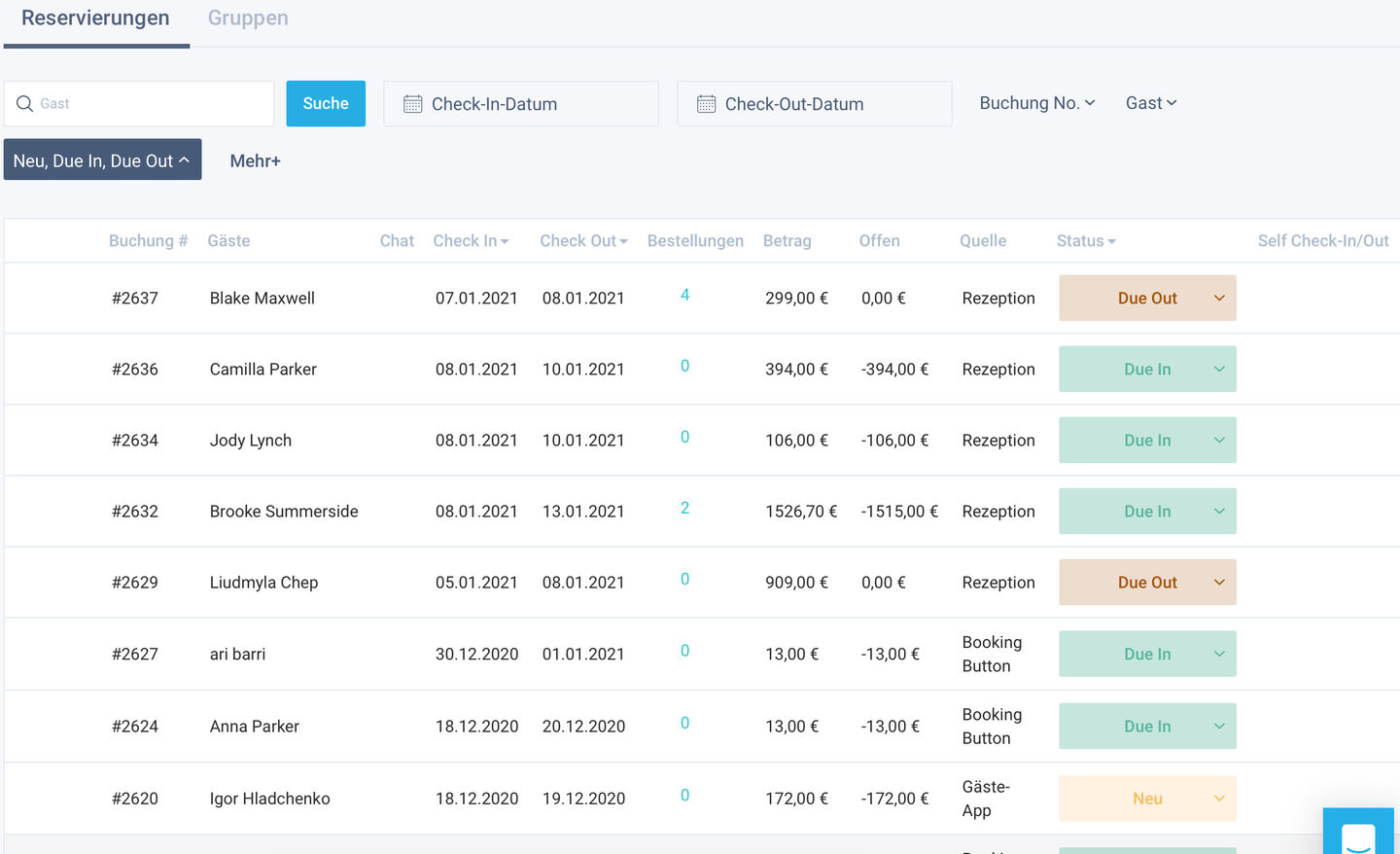Click guest name Liudmyla Chep
The image size is (1400, 854).
click(x=264, y=583)
